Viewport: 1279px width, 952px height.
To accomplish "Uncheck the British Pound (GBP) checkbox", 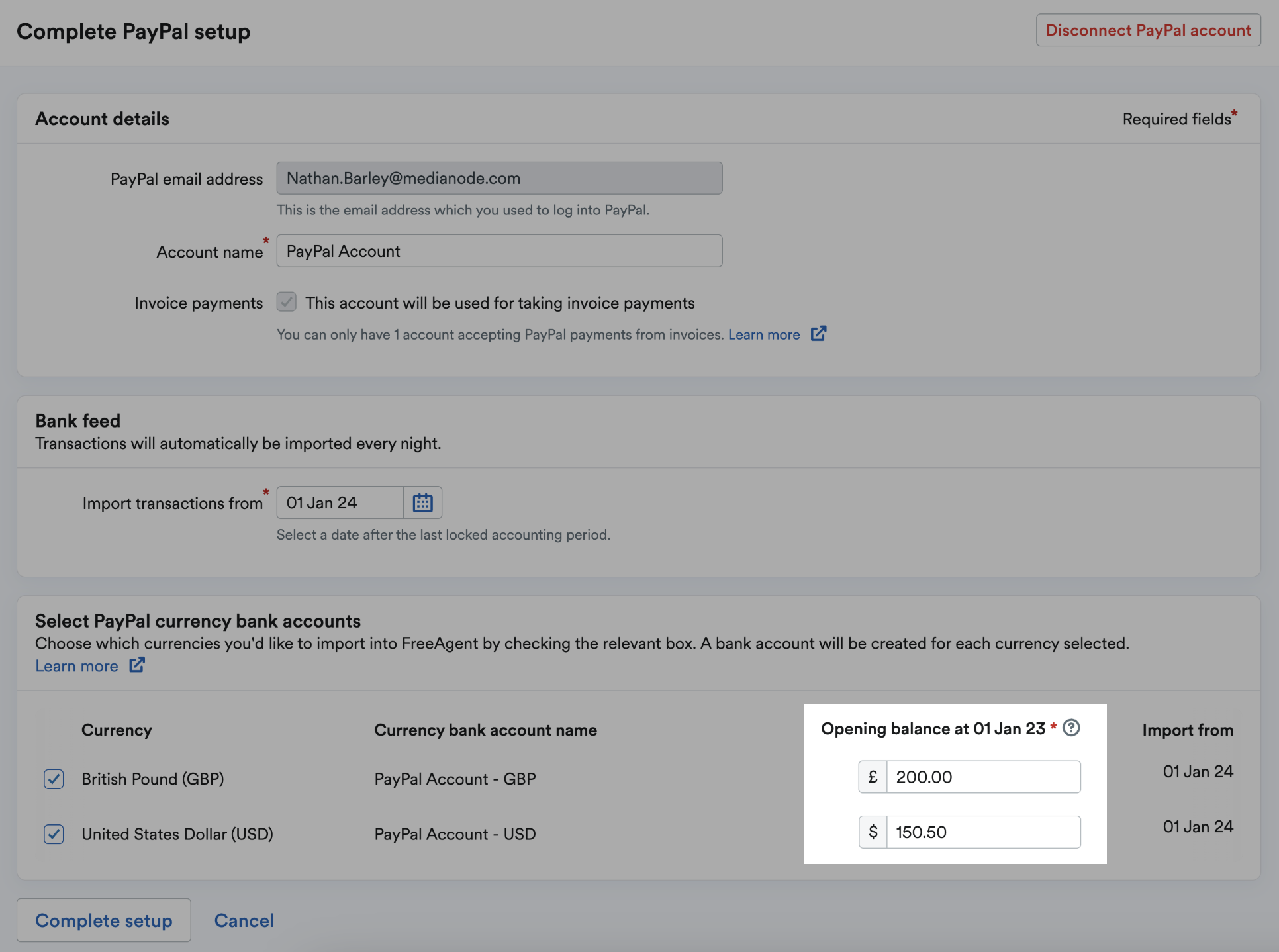I will pyautogui.click(x=54, y=779).
